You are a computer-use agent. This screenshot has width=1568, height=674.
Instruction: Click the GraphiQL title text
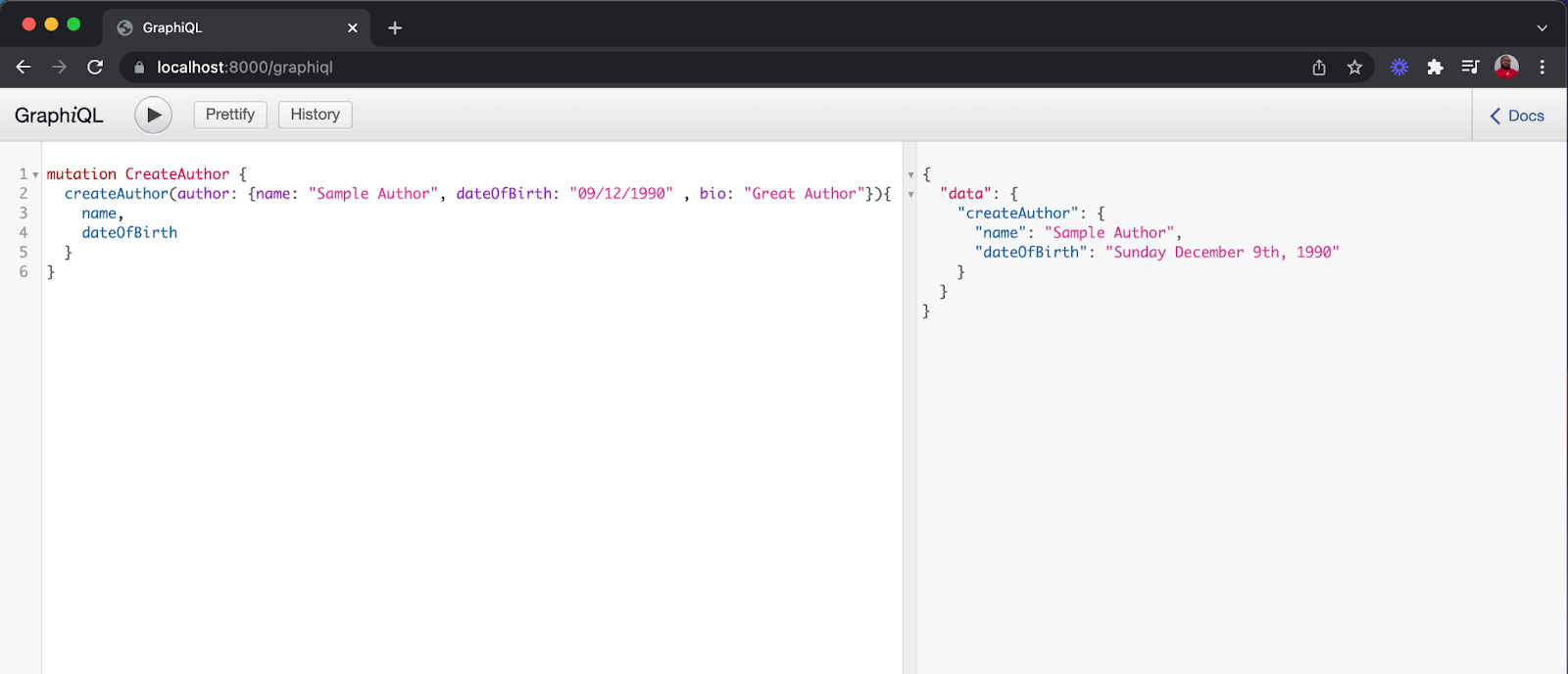coord(59,116)
